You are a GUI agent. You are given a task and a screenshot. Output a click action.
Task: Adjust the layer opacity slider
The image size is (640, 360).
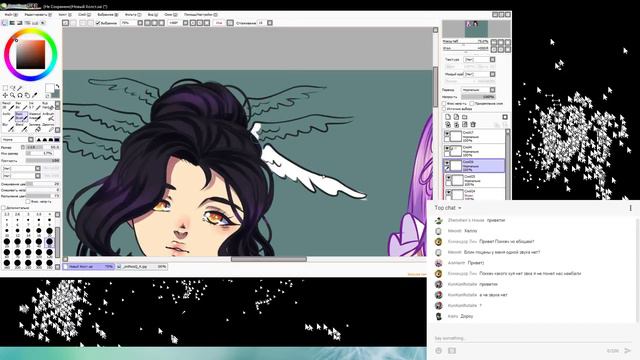click(478, 97)
